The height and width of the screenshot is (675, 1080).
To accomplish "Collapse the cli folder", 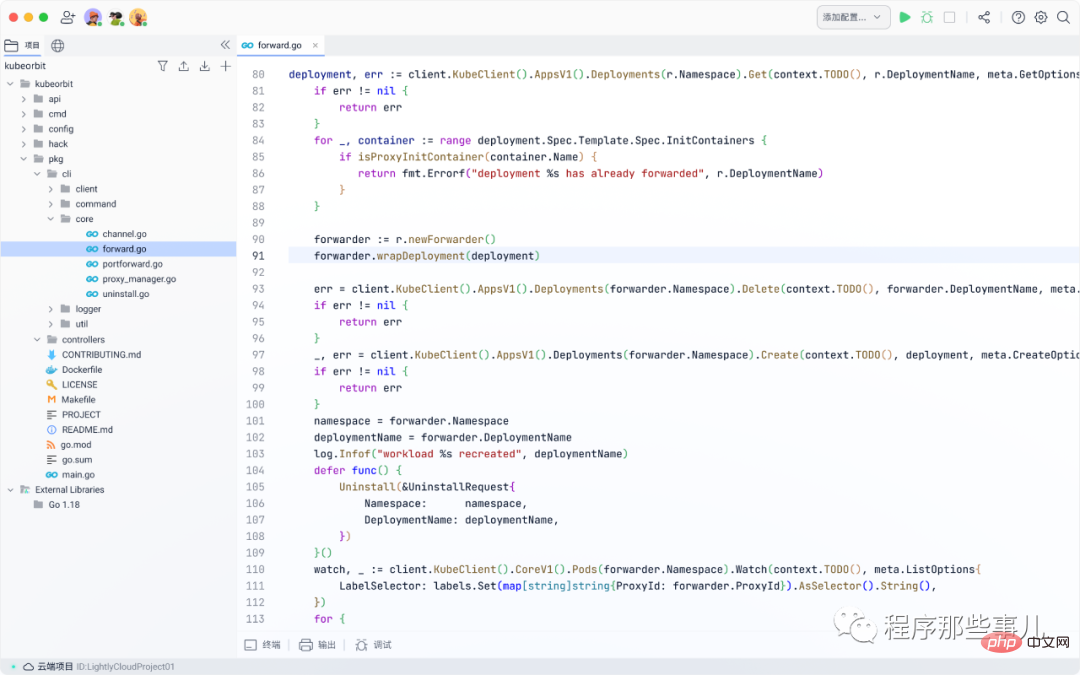I will click(37, 174).
